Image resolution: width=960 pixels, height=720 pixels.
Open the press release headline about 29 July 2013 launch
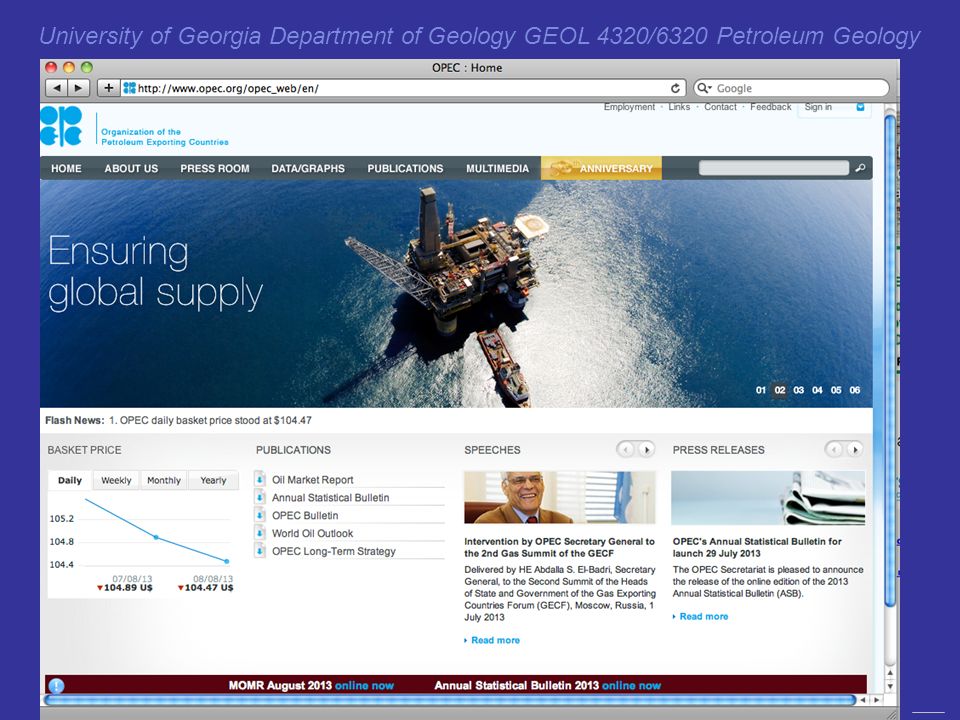point(757,547)
